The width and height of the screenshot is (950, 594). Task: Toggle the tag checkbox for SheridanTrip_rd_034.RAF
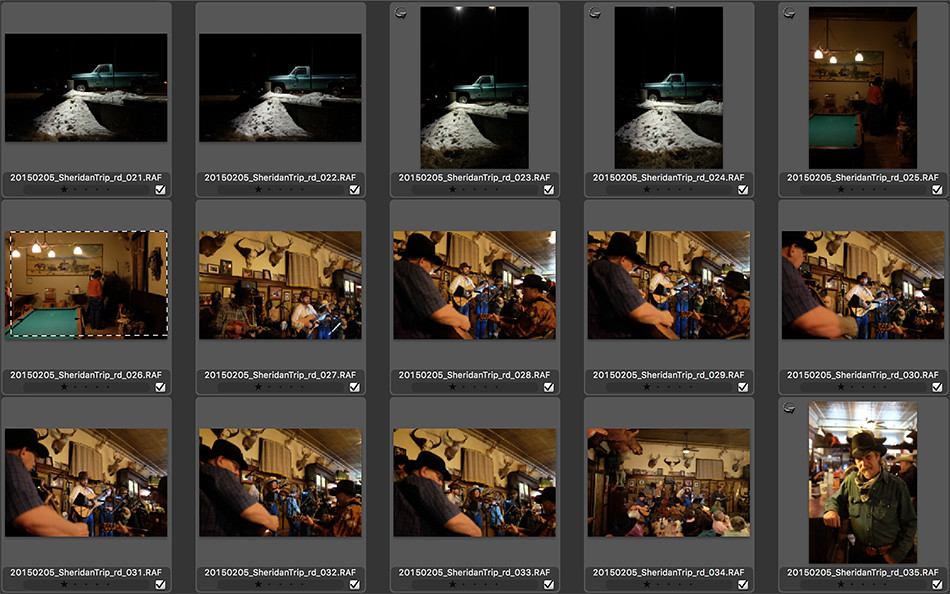coord(743,584)
